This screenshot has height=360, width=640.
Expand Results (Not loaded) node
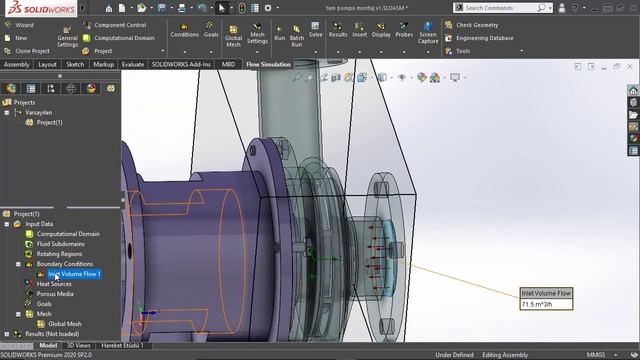[7, 334]
